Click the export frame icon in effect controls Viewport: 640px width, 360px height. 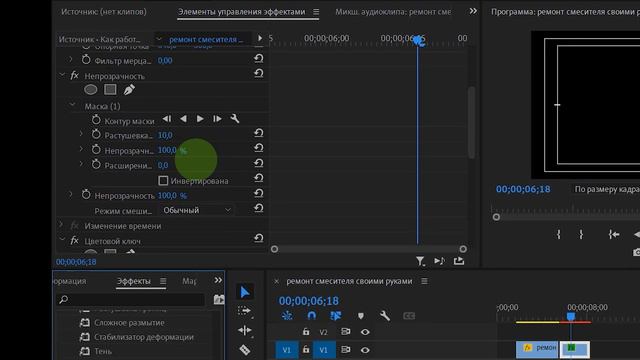point(459,260)
